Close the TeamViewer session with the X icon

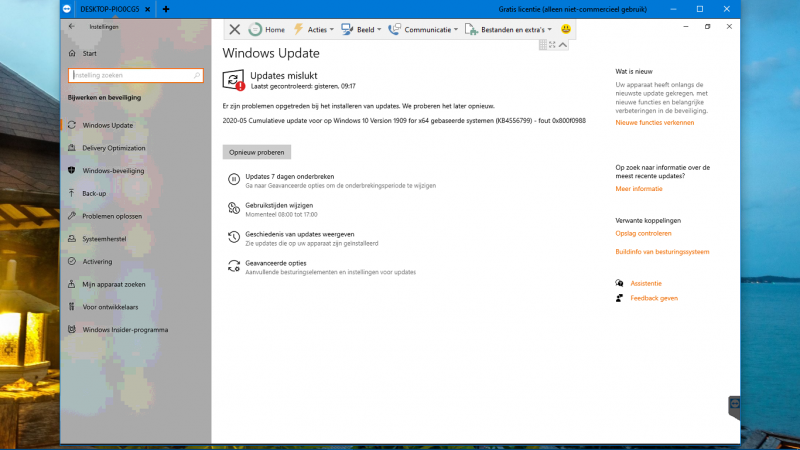[234, 29]
